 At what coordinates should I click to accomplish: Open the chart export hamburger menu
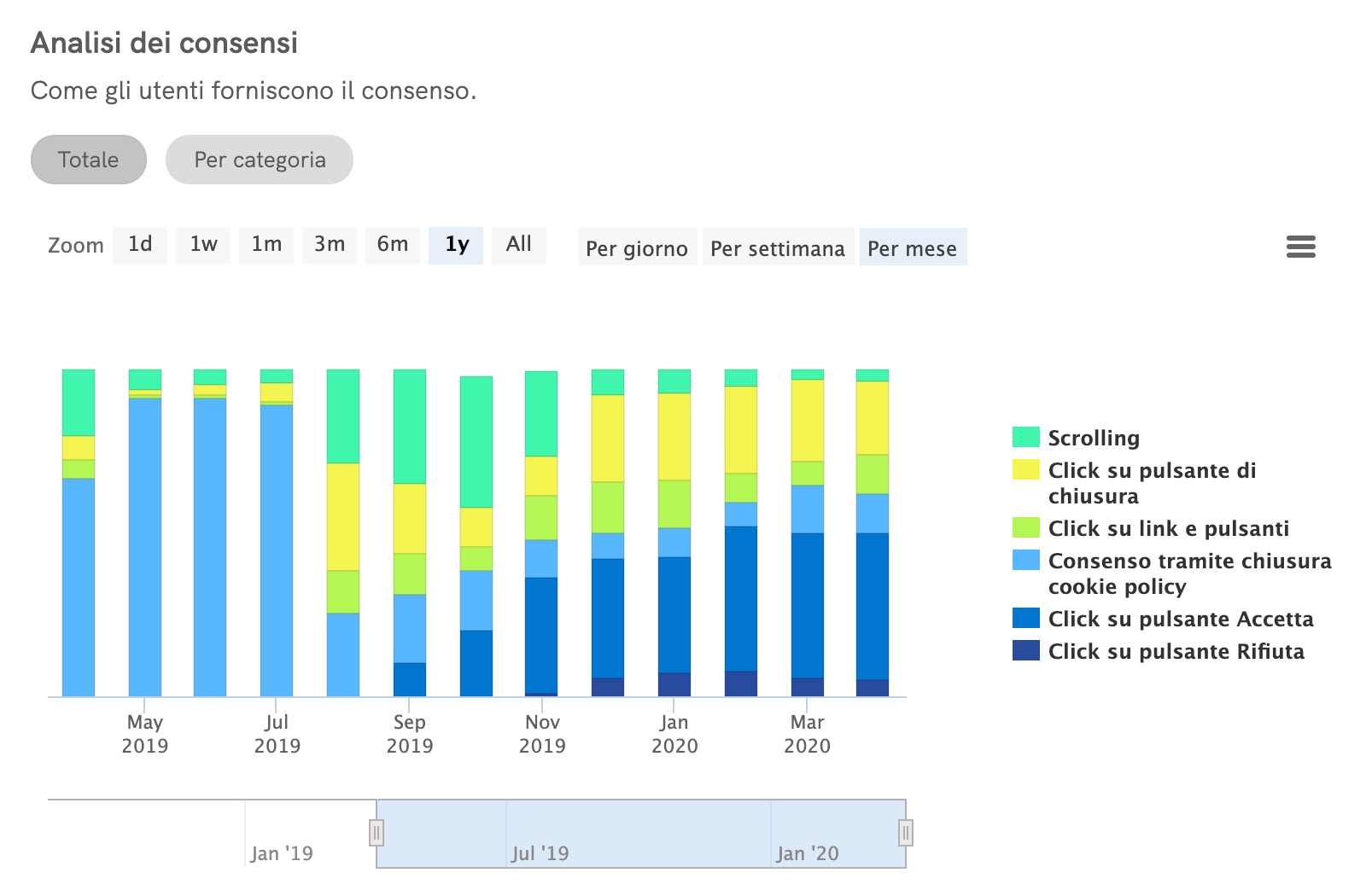coord(1301,247)
